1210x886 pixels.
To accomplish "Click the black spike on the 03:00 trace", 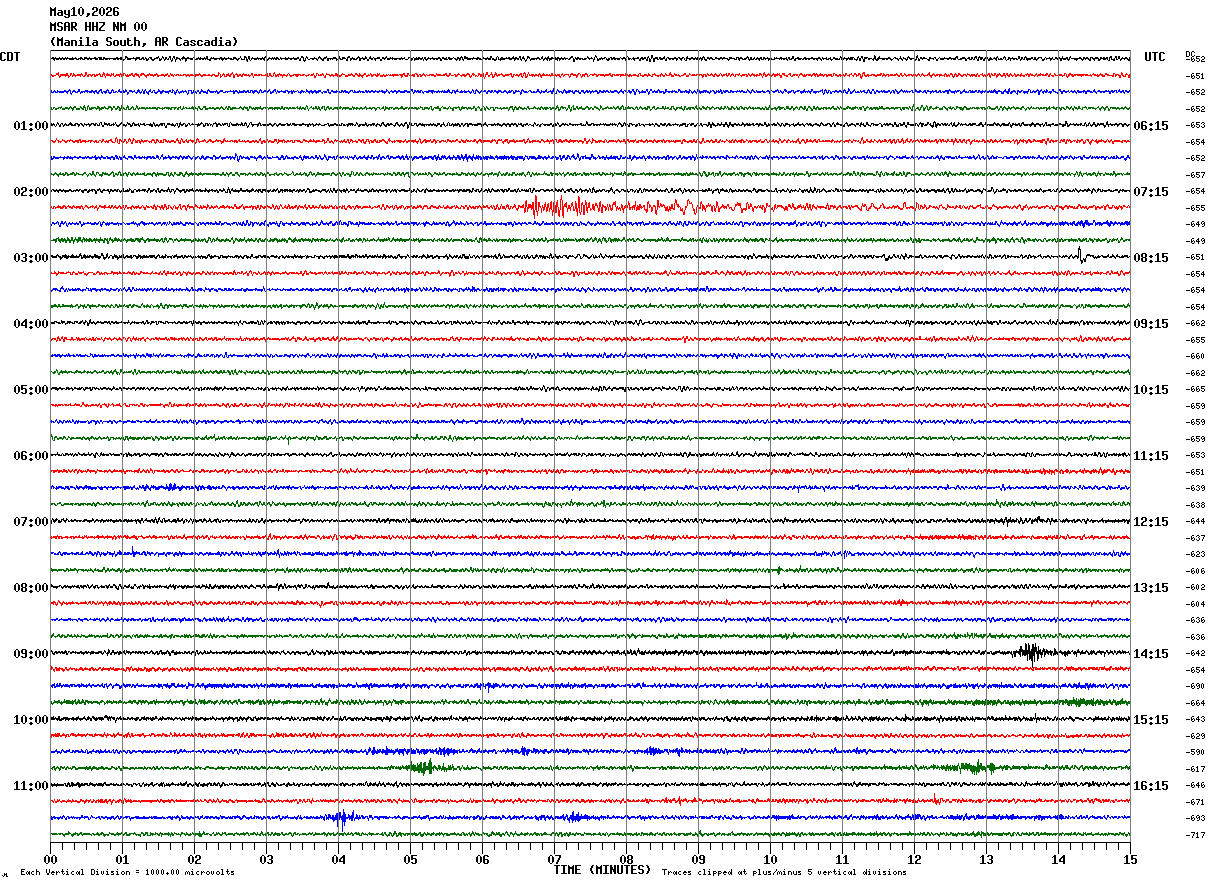I will click(x=1081, y=255).
